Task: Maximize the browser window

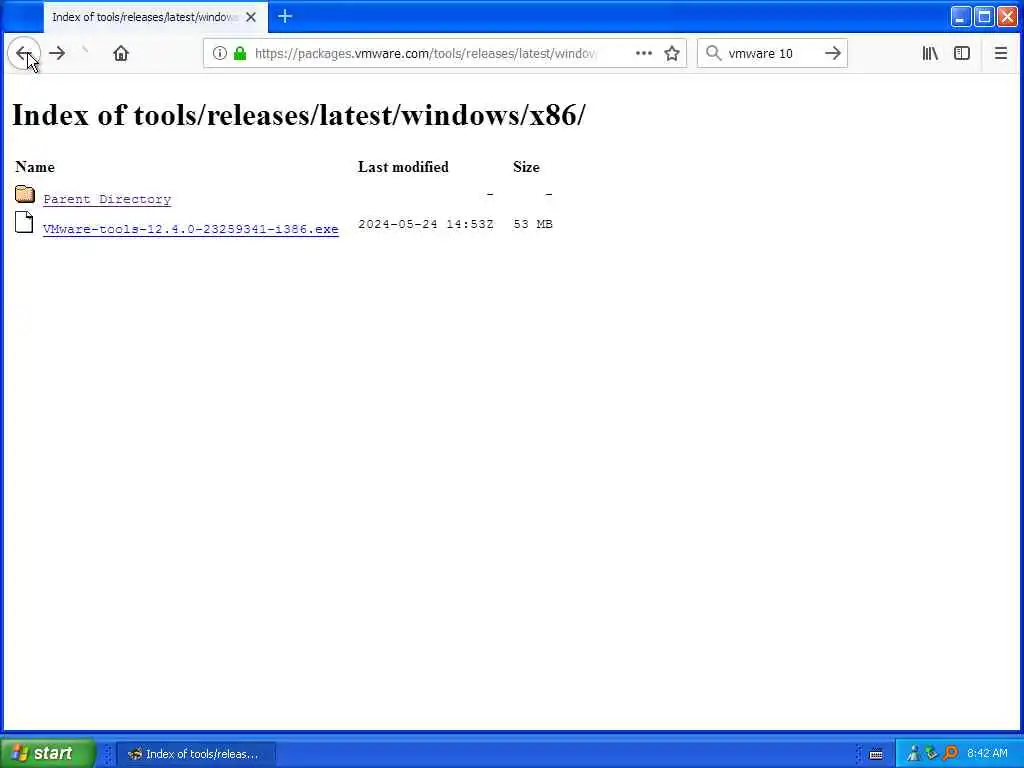Action: coord(984,17)
